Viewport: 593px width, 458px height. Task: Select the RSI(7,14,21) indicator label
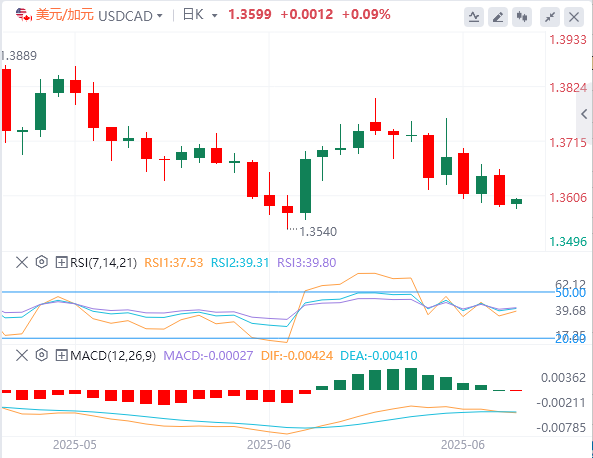(103, 262)
